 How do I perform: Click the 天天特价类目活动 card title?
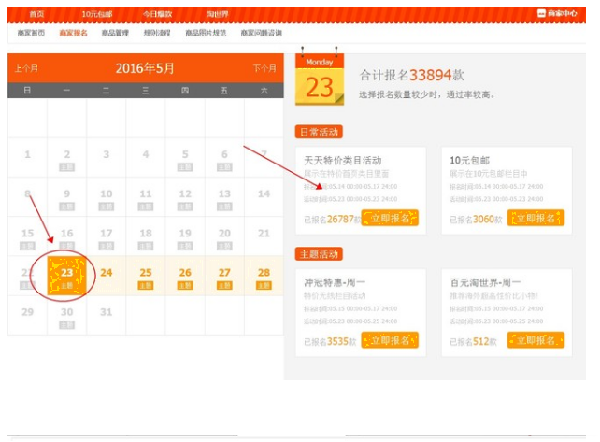(x=342, y=160)
